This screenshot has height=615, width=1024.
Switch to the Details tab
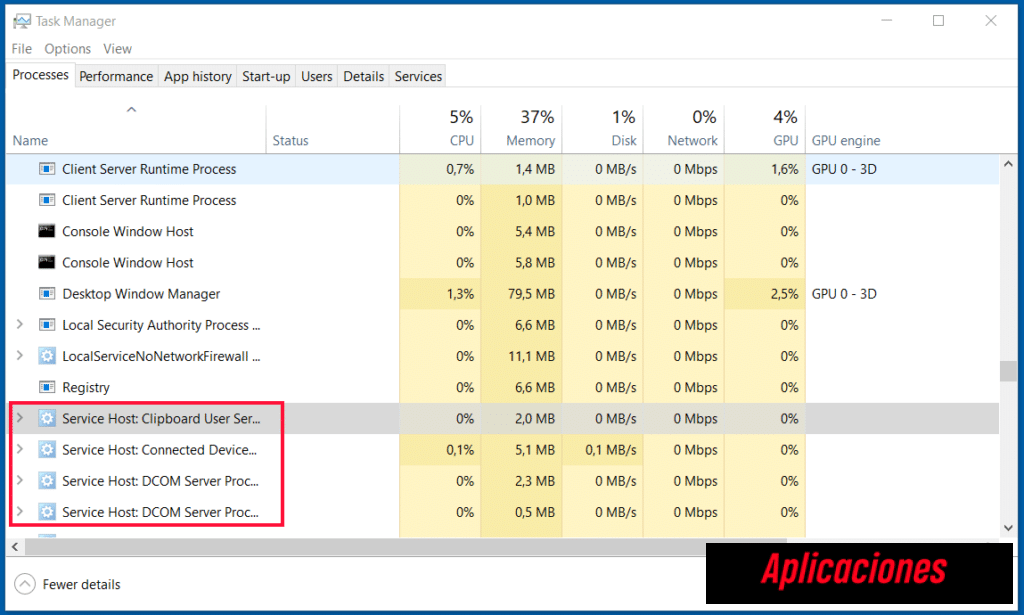click(364, 76)
